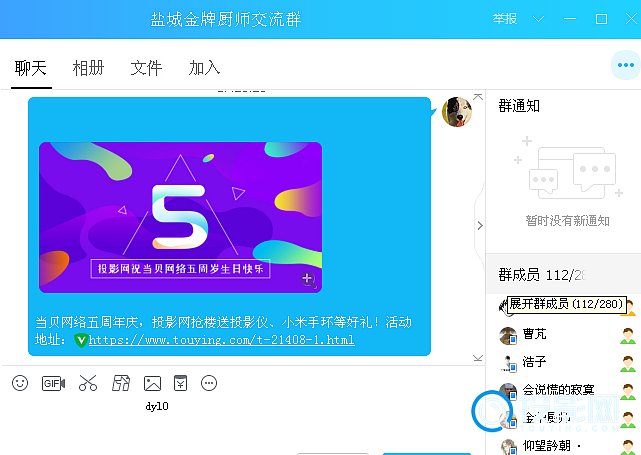641x455 pixels.
Task: Click the 举报 report button
Action: pos(505,19)
